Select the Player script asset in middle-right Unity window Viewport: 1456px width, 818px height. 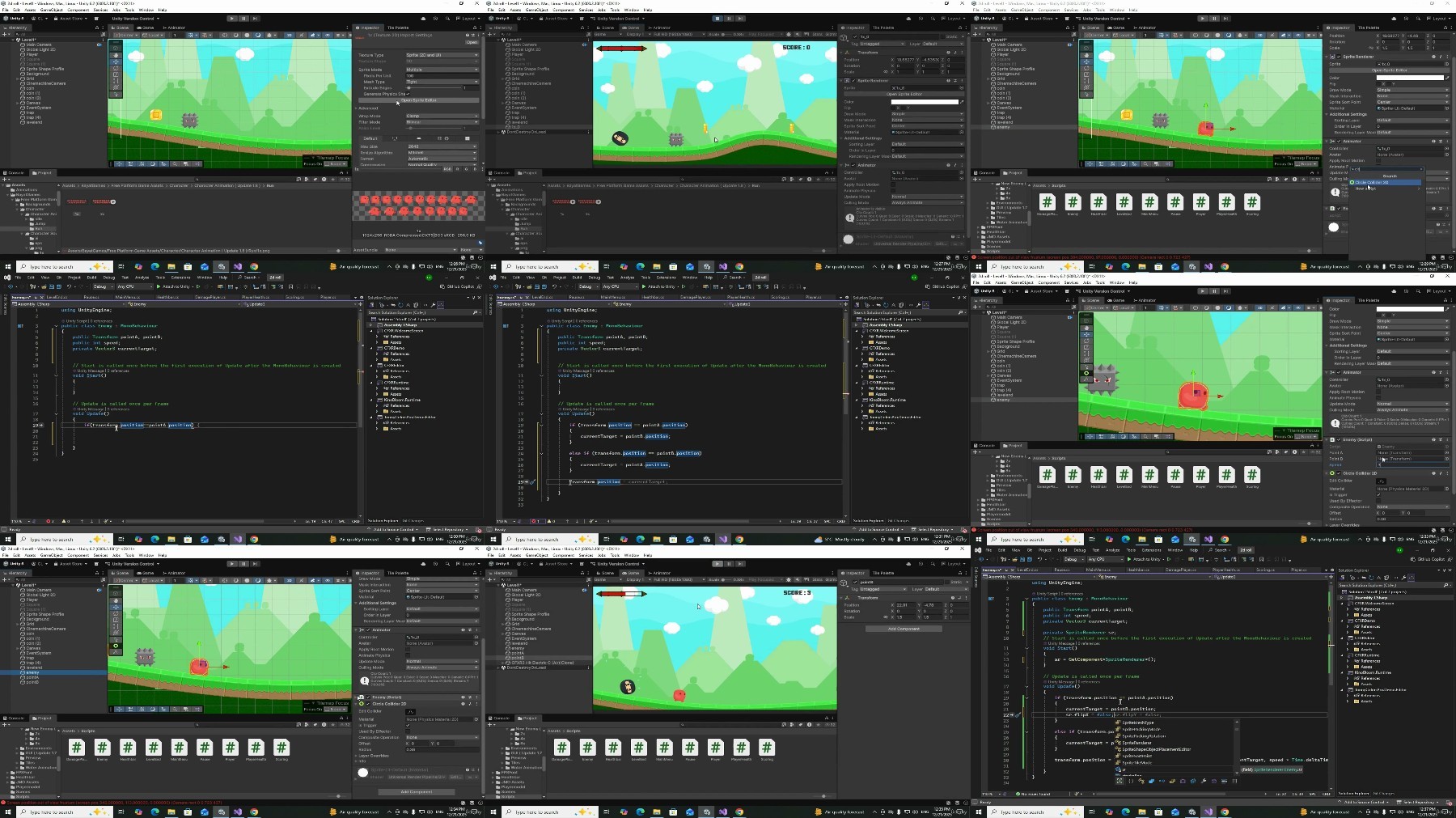coord(1200,475)
